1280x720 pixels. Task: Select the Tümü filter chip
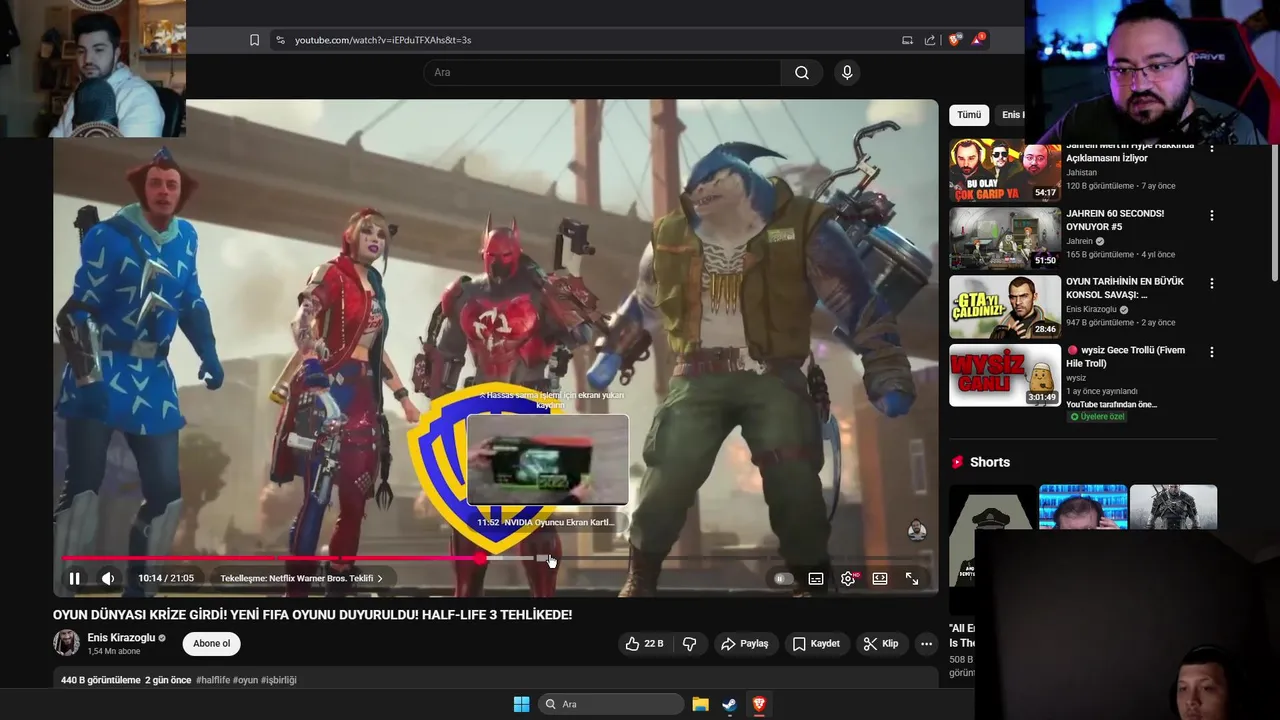(969, 115)
